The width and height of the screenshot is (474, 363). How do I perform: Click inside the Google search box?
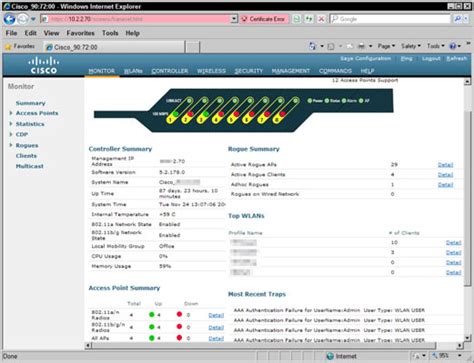tap(390, 19)
